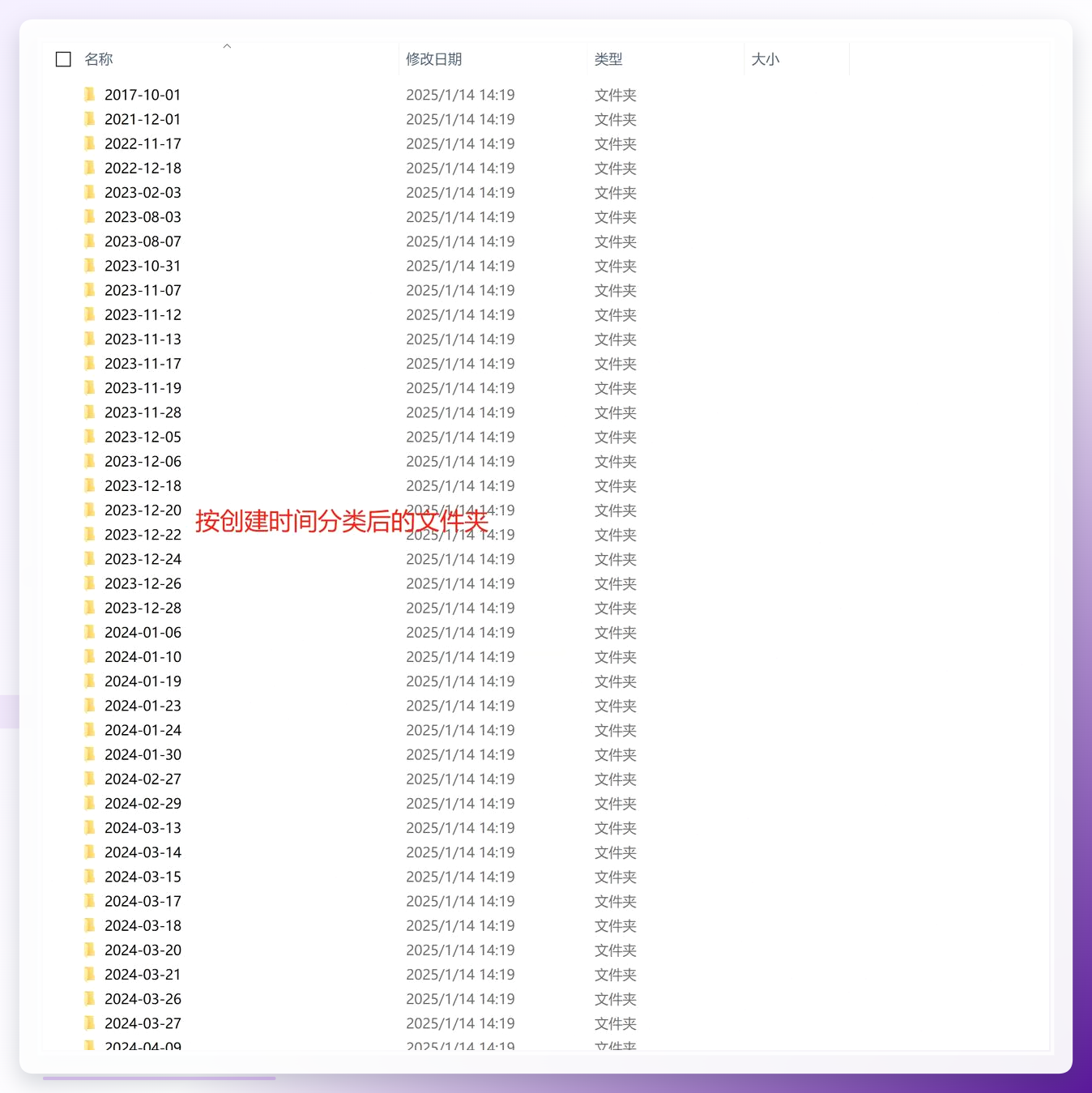The width and height of the screenshot is (1092, 1093).
Task: Click the folder icon for 2021-12-01
Action: [x=90, y=119]
